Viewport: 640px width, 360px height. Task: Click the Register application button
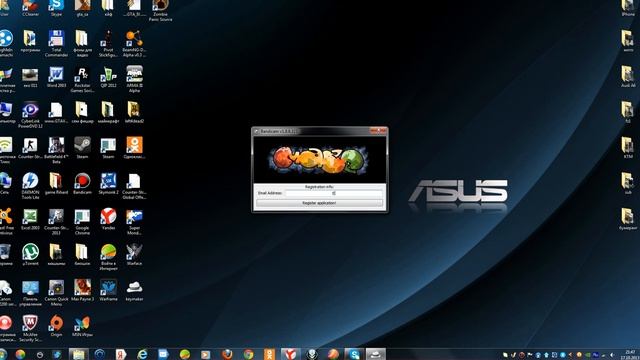coord(319,203)
